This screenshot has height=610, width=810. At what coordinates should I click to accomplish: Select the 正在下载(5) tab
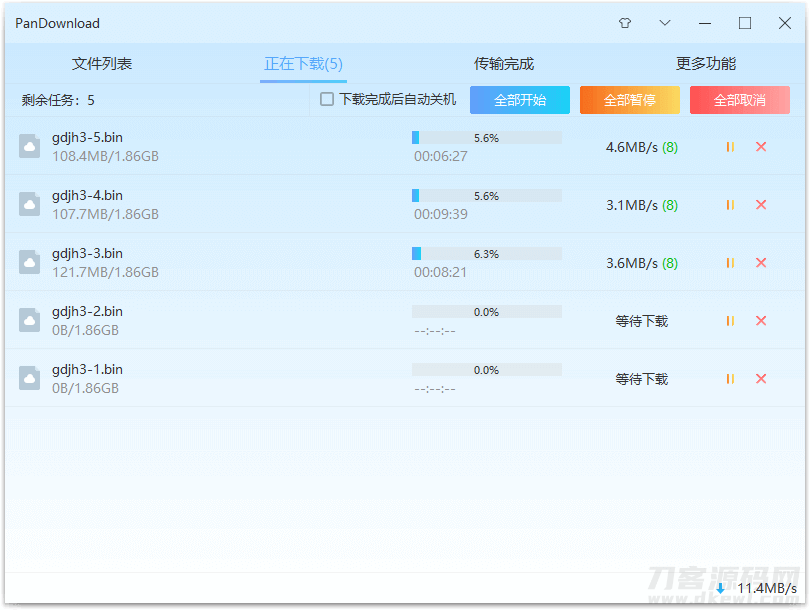[x=303, y=64]
